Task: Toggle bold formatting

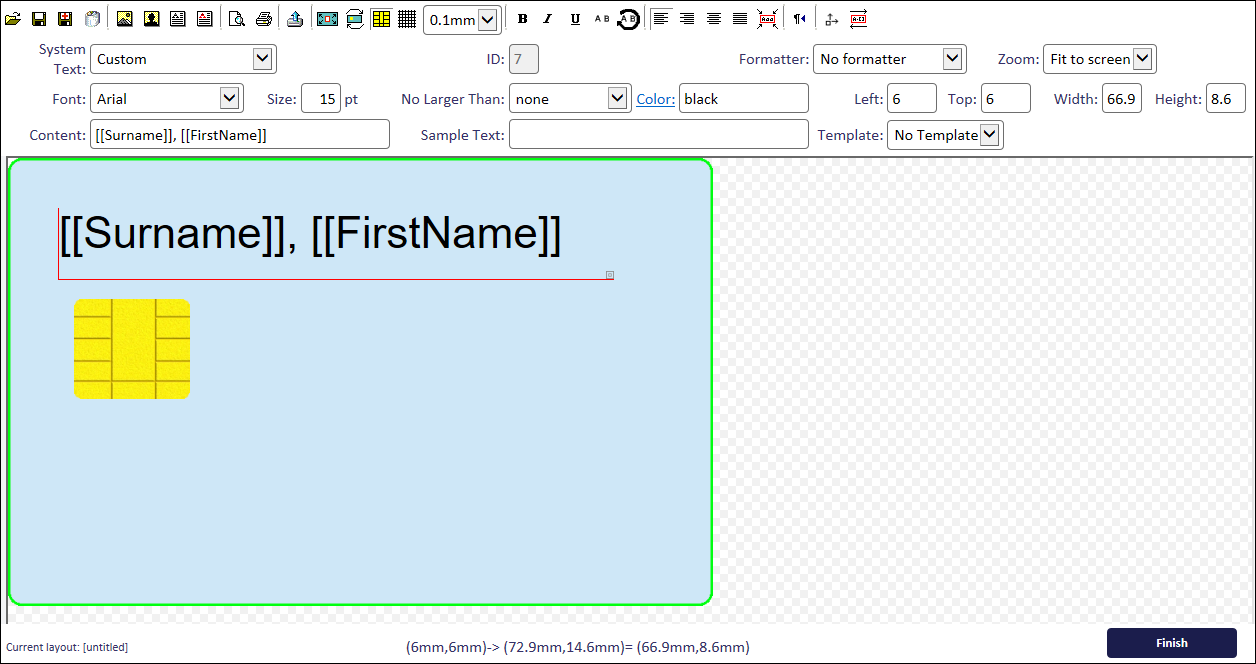Action: click(522, 18)
